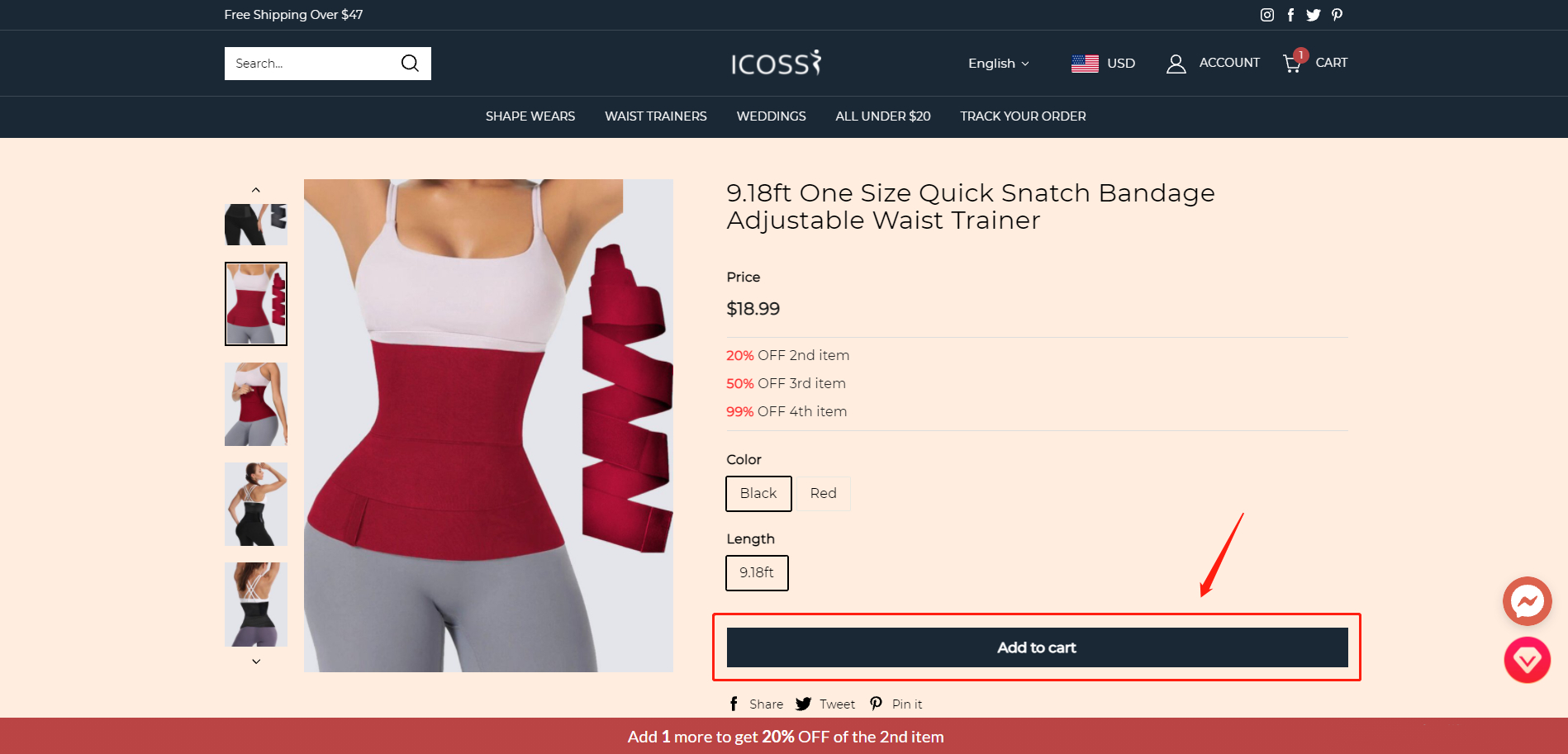
Task: Open the Twitter bird icon in top bar
Action: point(1314,15)
